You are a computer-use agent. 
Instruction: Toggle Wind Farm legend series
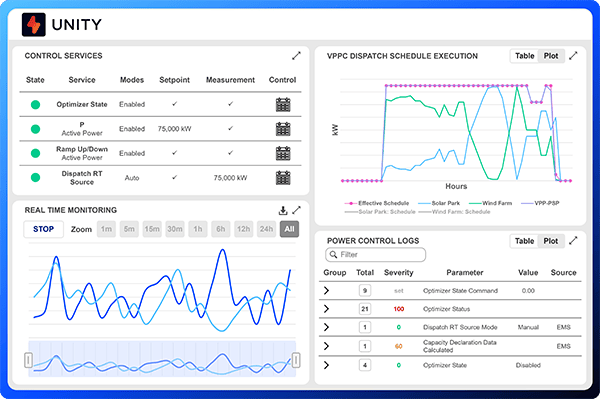pyautogui.click(x=491, y=203)
